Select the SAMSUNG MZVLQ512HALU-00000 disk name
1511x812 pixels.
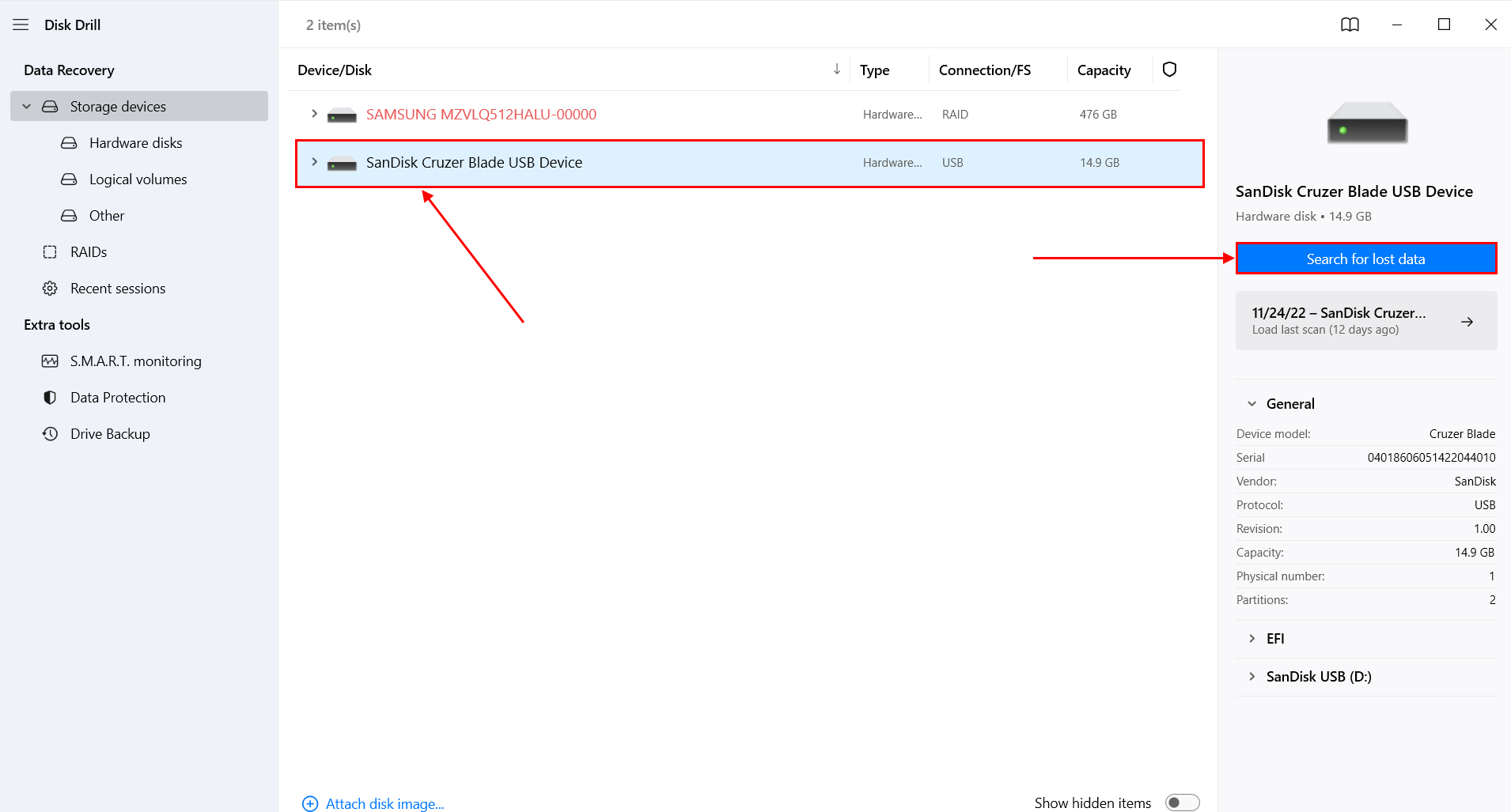coord(481,114)
